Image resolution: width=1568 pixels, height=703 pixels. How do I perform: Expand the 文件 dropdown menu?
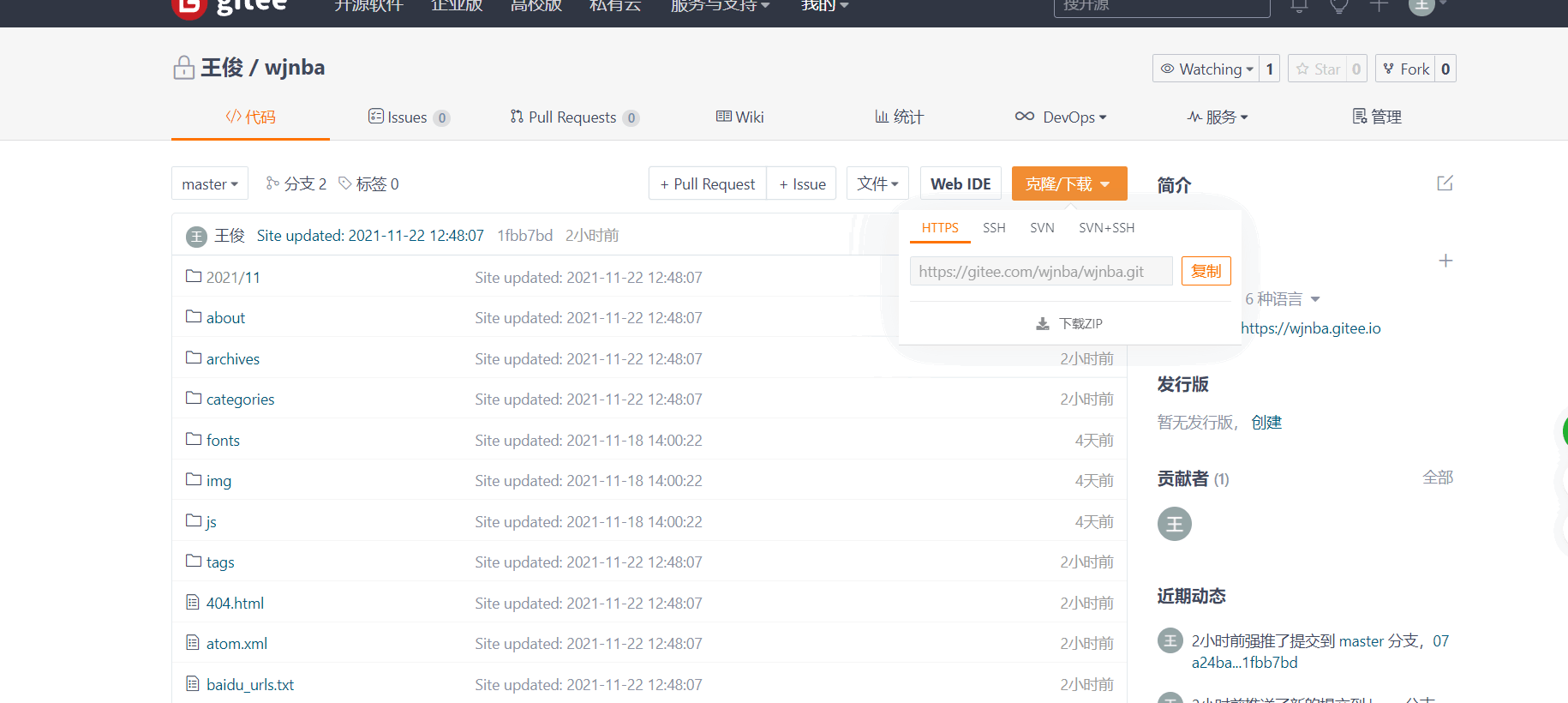tap(877, 183)
